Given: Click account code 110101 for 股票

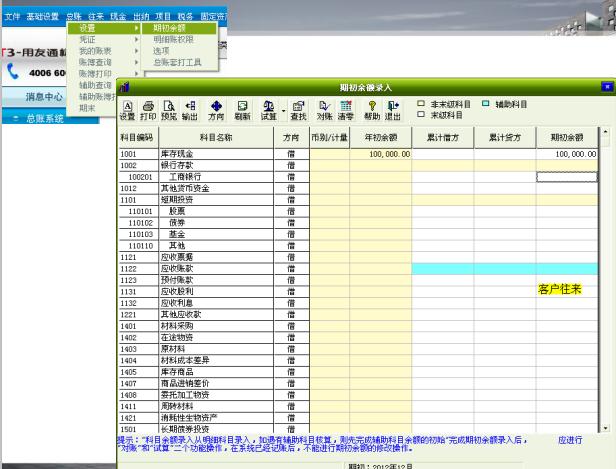Looking at the screenshot, I should (x=140, y=211).
